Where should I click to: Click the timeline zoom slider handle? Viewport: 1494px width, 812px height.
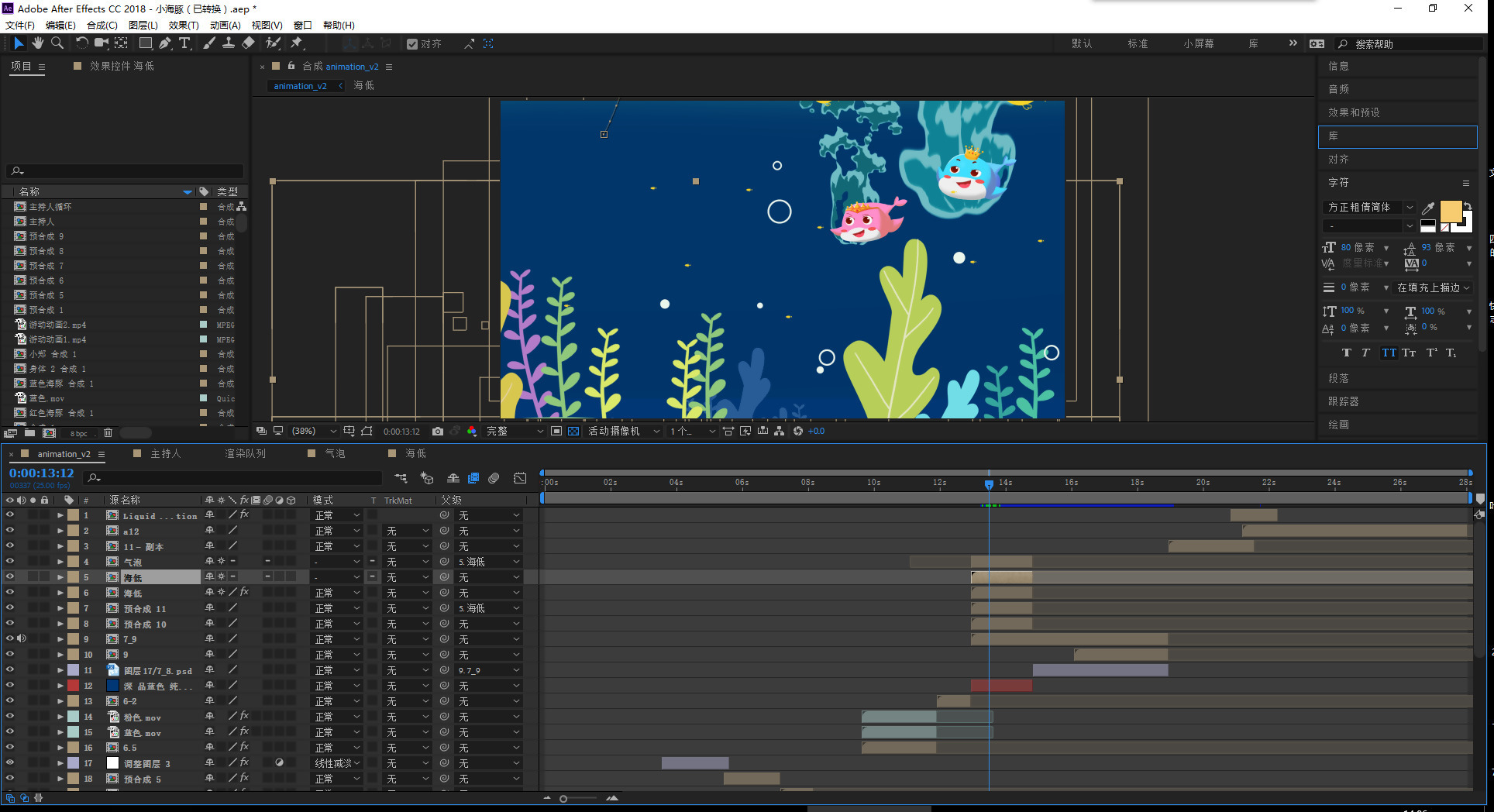click(563, 798)
